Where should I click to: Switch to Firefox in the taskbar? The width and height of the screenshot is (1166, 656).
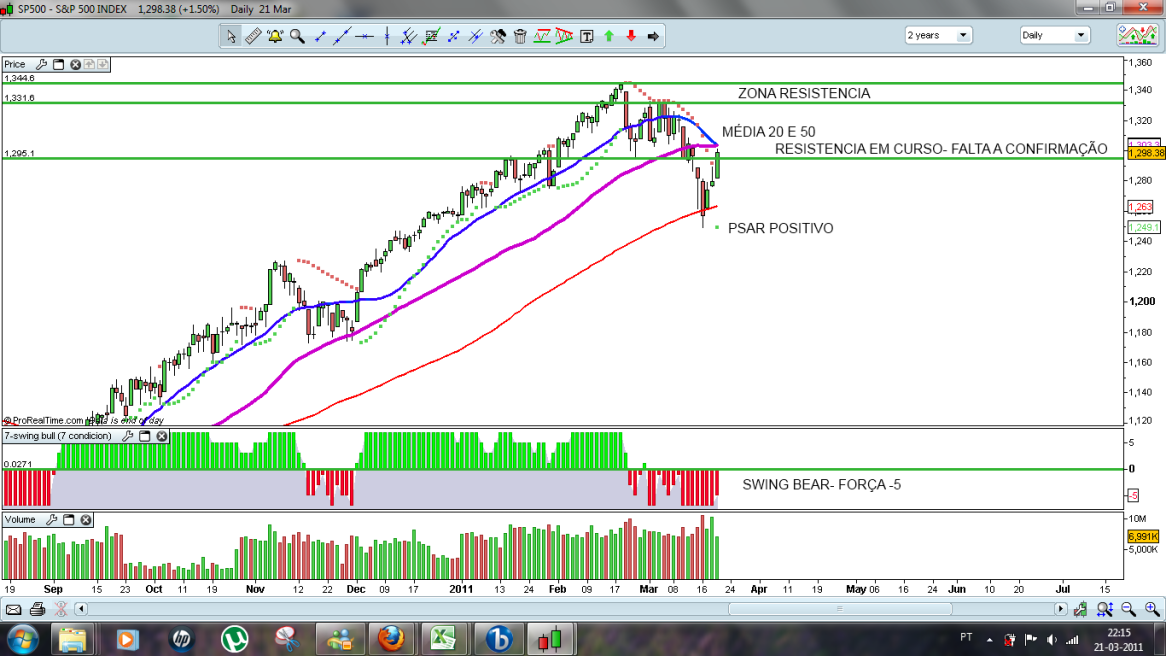[390, 639]
